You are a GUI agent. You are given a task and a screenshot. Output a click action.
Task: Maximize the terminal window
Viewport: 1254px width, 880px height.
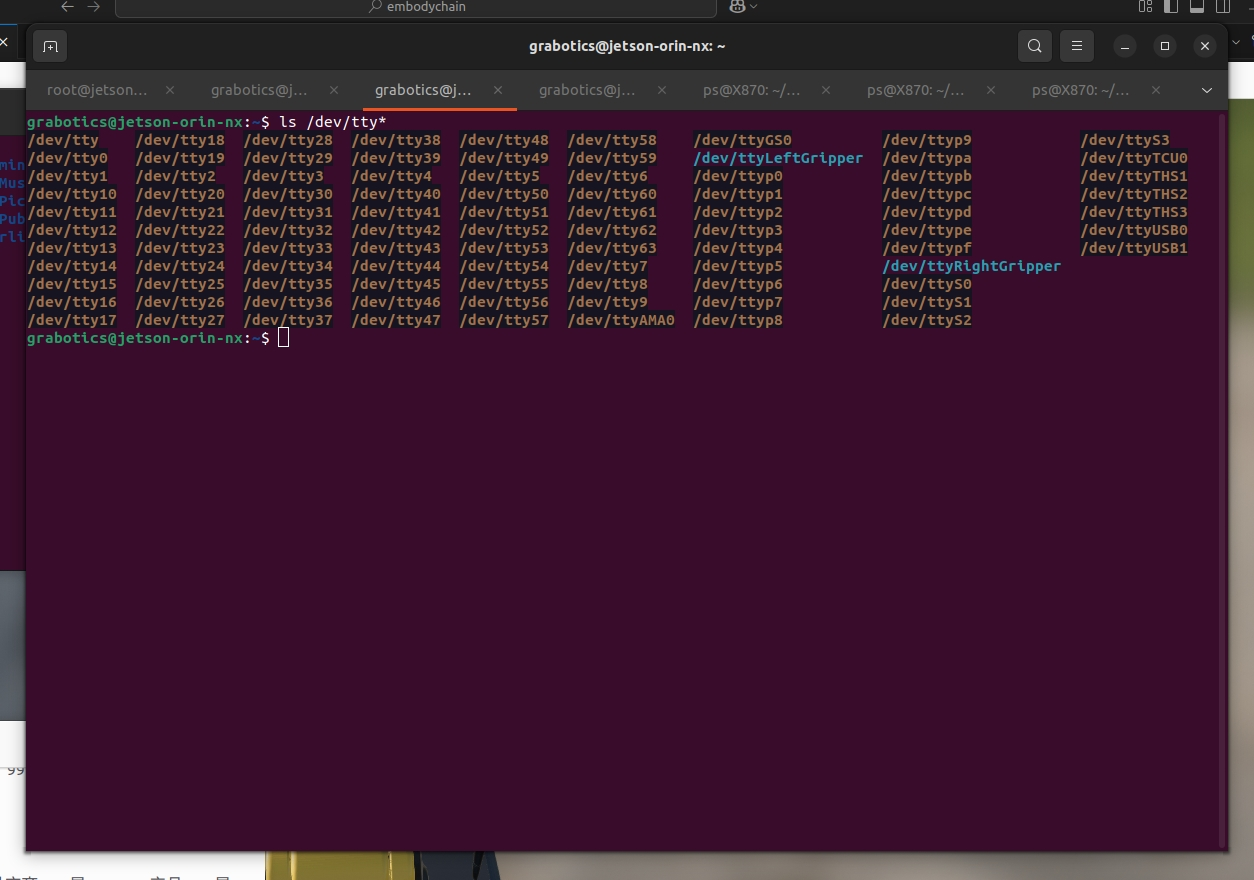point(1165,46)
